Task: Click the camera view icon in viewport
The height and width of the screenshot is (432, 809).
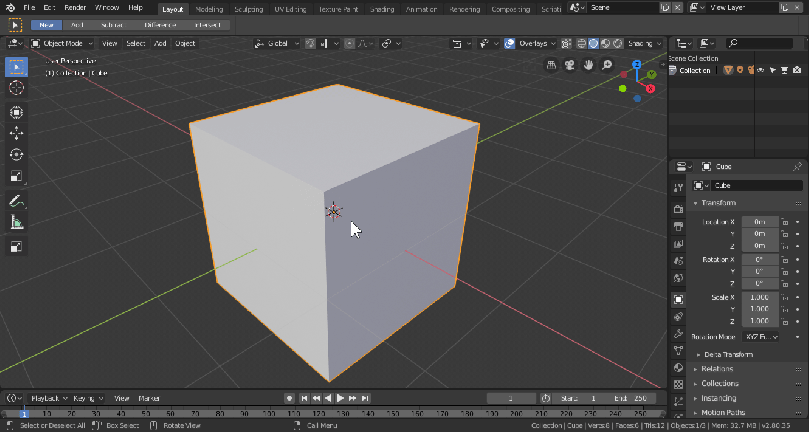Action: (568, 65)
